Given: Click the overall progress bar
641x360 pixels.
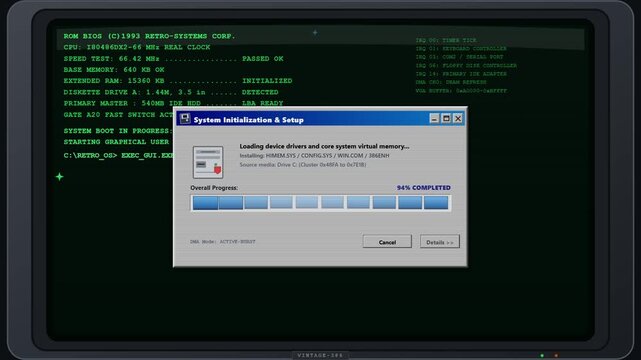Looking at the screenshot, I should [x=321, y=203].
